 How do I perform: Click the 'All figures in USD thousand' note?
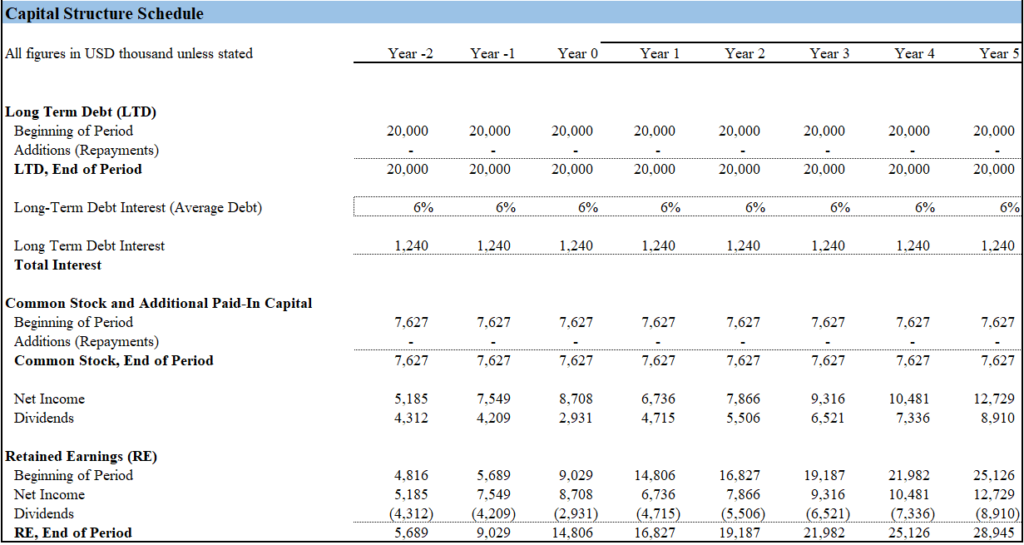pos(129,54)
